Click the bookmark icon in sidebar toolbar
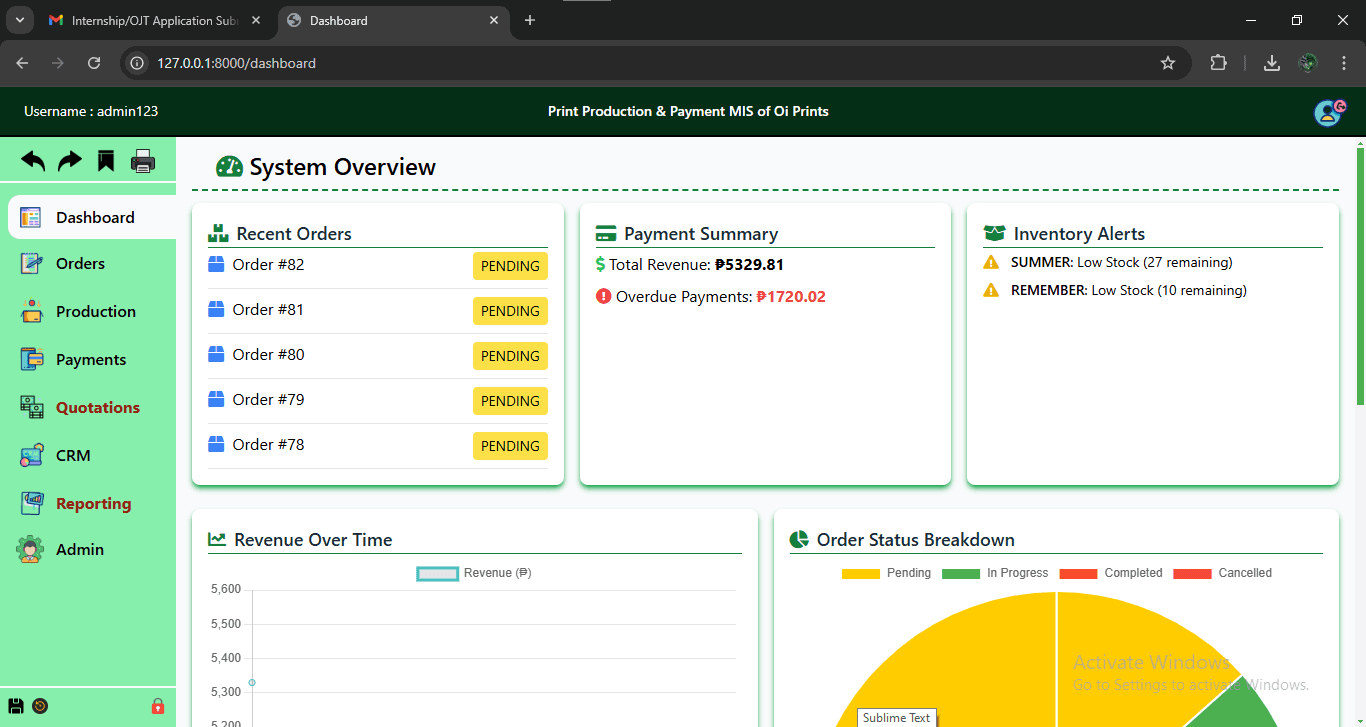 point(106,161)
